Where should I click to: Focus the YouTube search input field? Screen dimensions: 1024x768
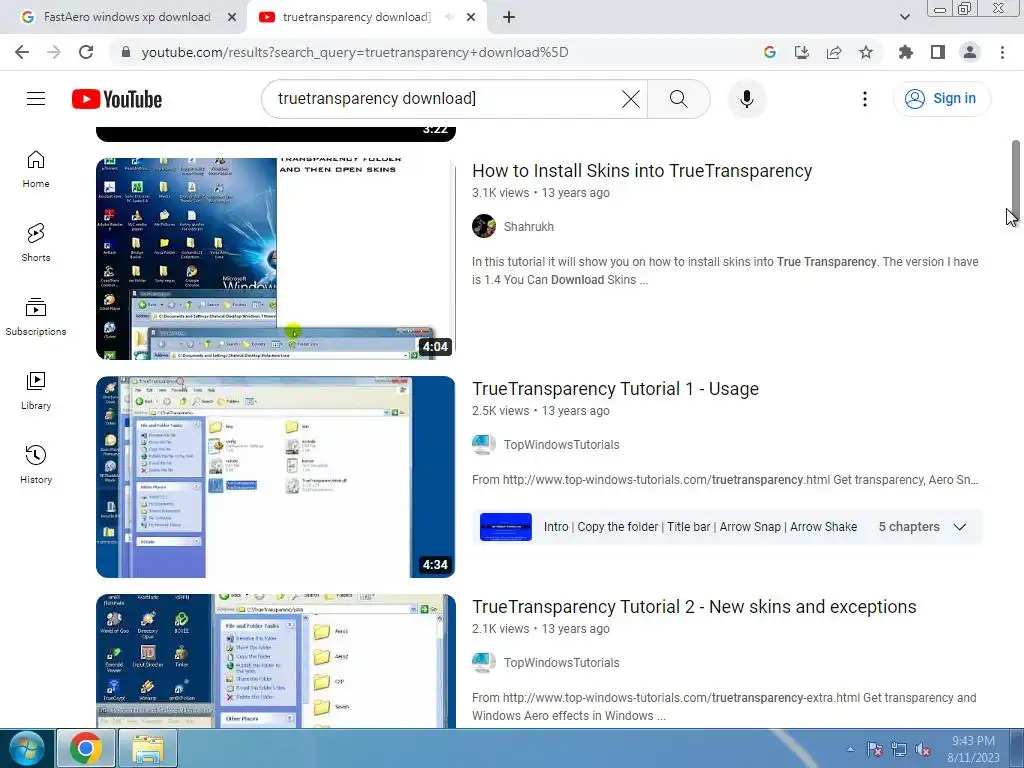point(444,99)
